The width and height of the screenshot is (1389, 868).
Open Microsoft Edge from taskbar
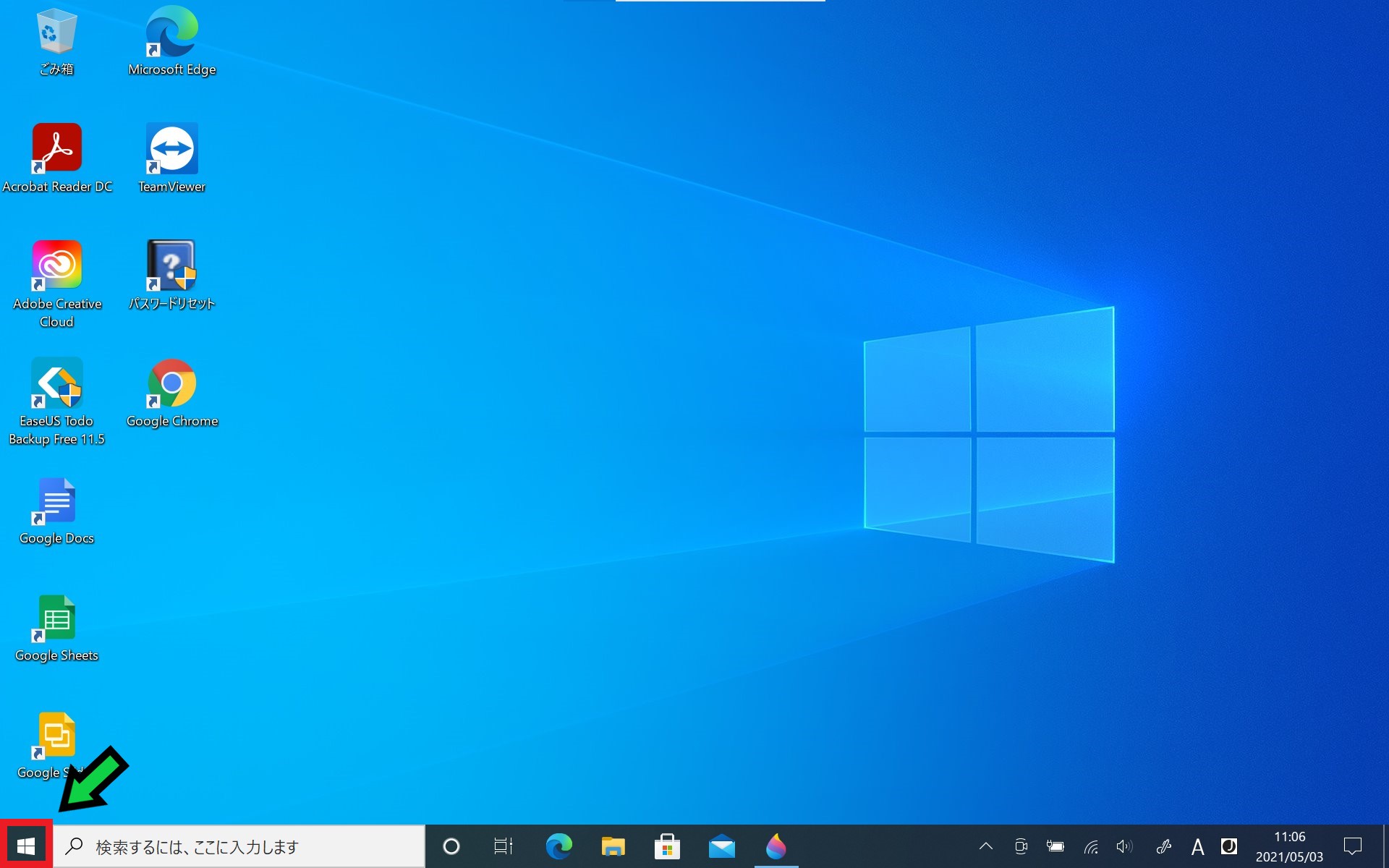556,846
